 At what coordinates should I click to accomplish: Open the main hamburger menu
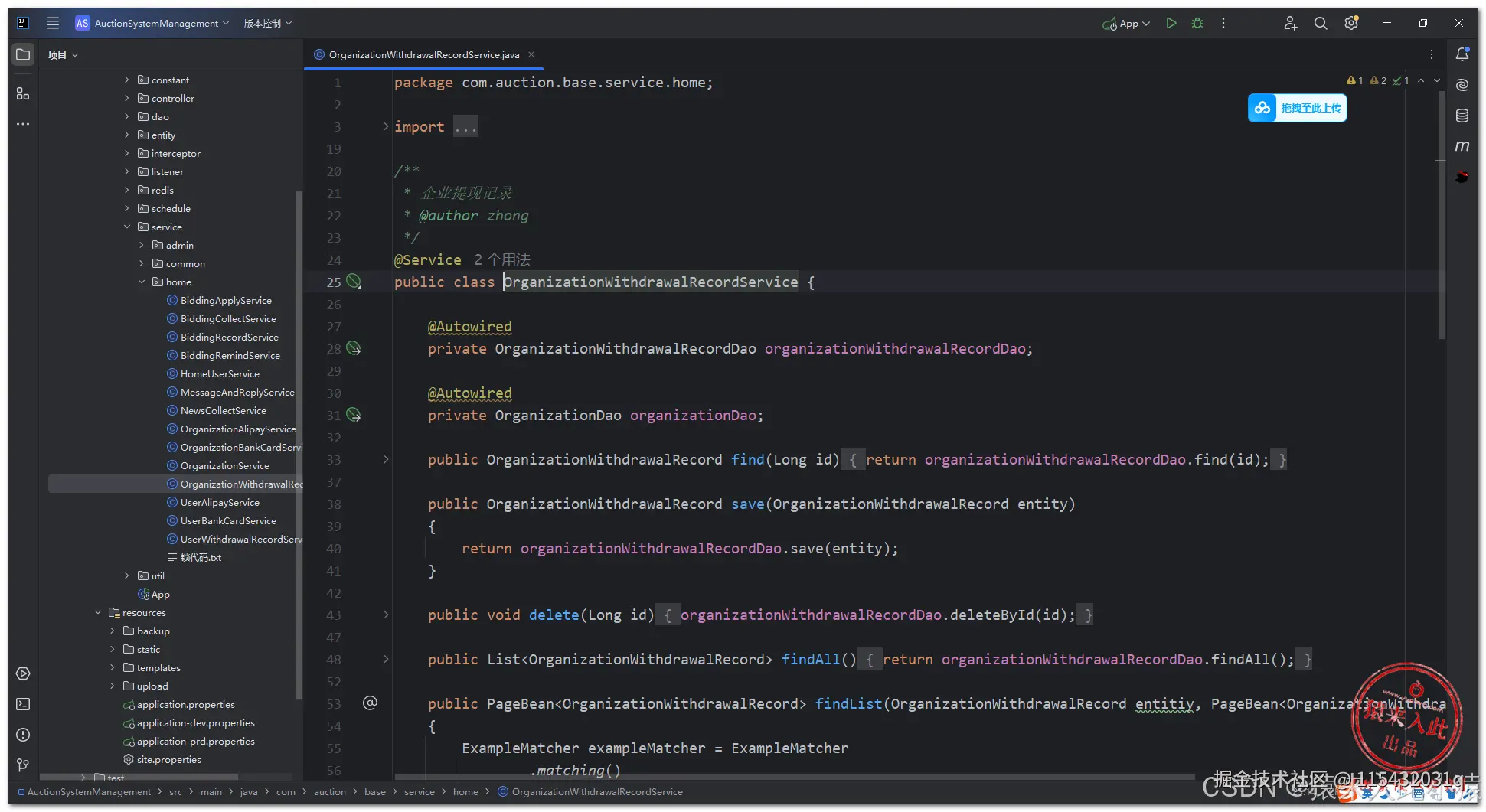[53, 23]
